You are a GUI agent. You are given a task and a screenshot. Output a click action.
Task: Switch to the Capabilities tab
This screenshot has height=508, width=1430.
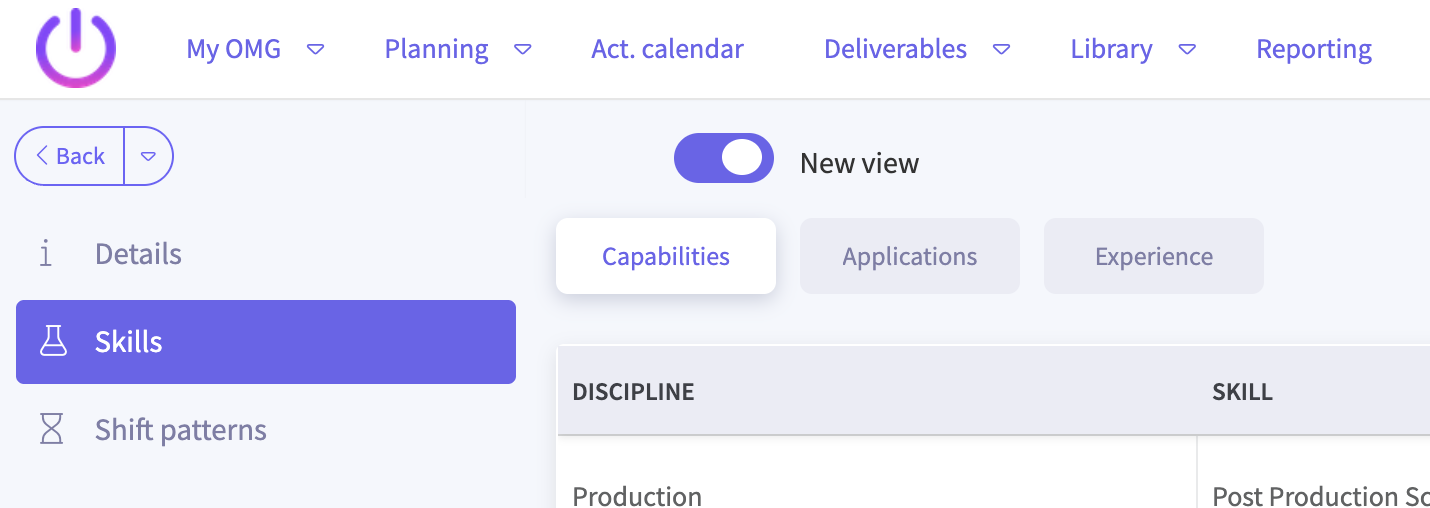[666, 256]
